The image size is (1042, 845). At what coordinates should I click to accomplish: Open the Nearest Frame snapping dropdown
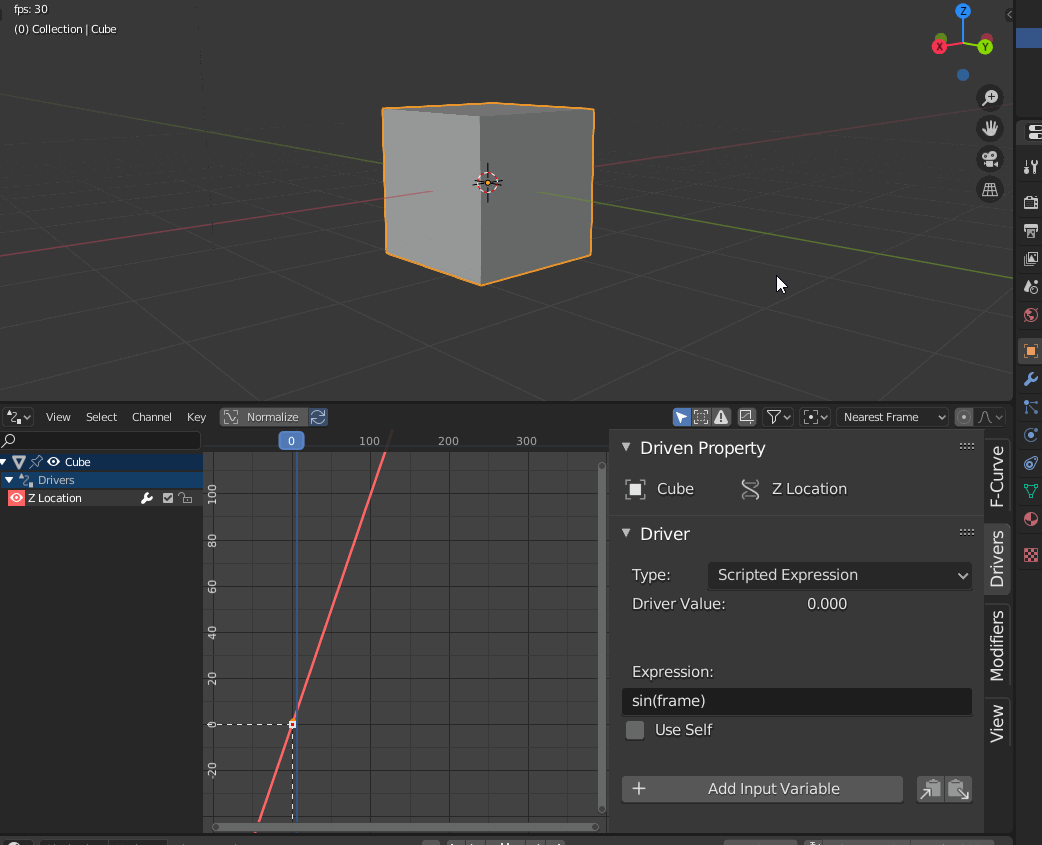point(891,417)
